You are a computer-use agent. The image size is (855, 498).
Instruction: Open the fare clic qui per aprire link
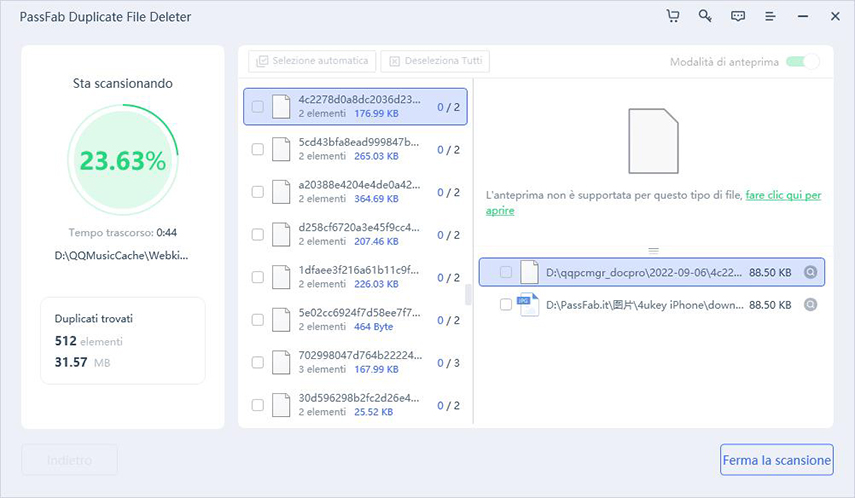(x=783, y=196)
